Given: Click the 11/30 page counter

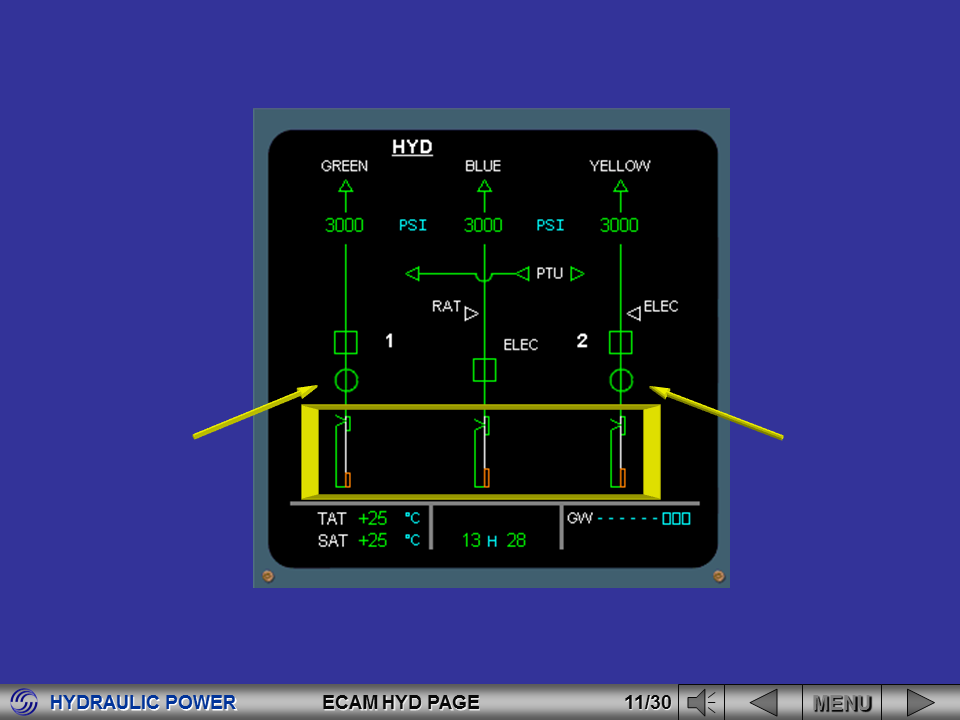Looking at the screenshot, I should pos(646,701).
